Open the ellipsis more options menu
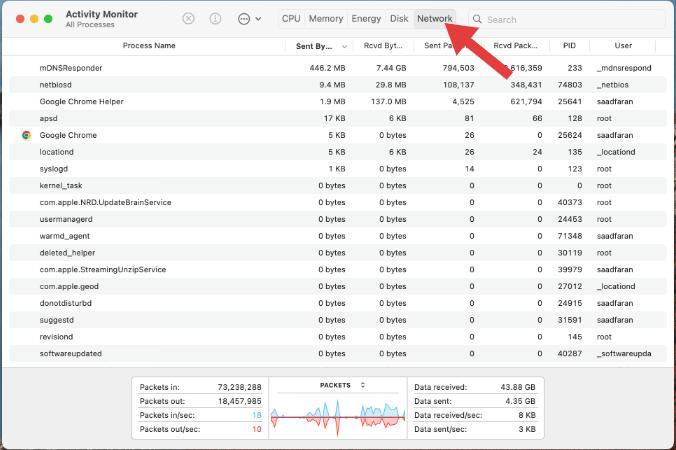This screenshot has width=676, height=450. (244, 19)
